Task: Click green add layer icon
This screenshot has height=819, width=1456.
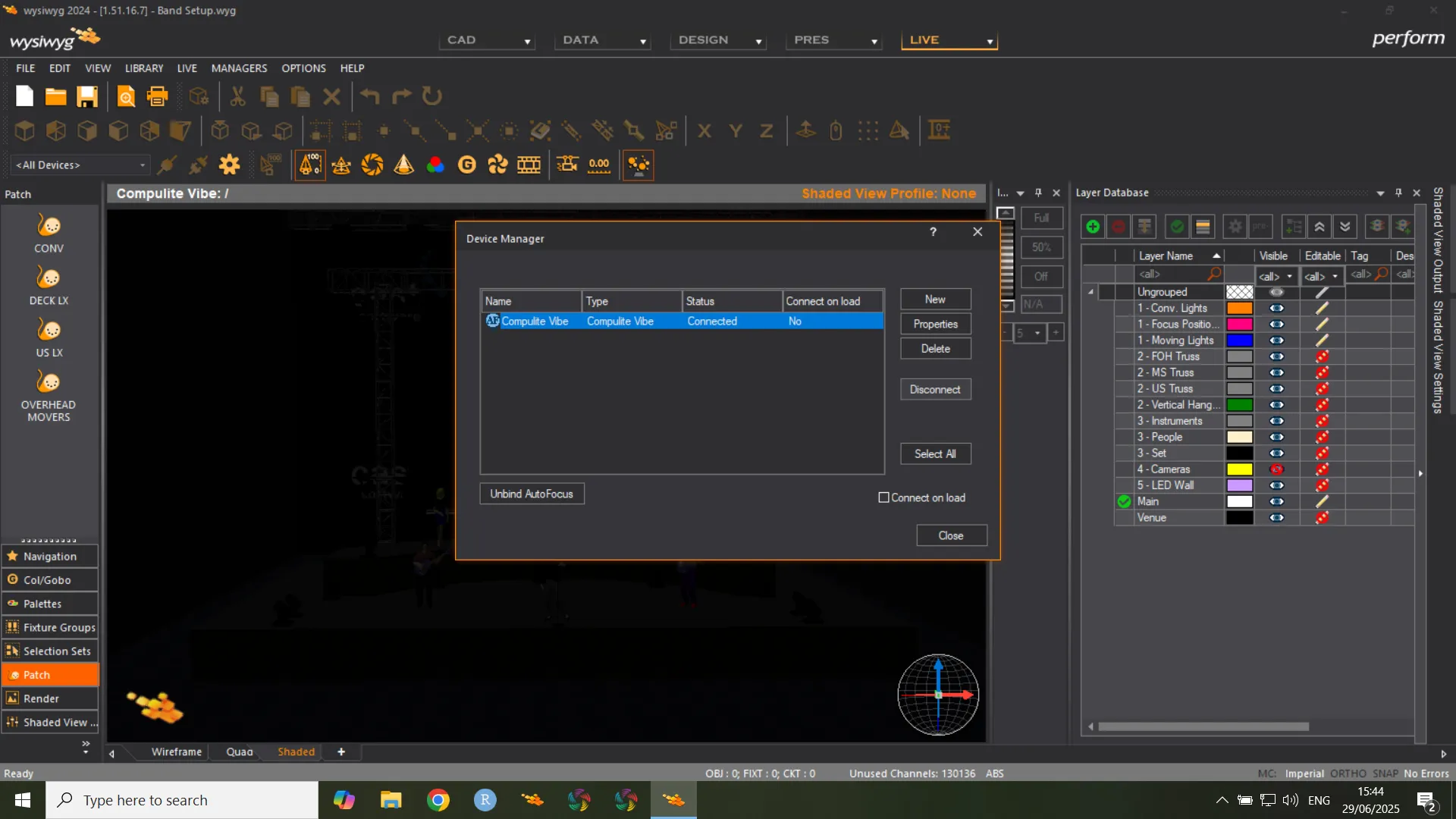Action: [x=1093, y=226]
